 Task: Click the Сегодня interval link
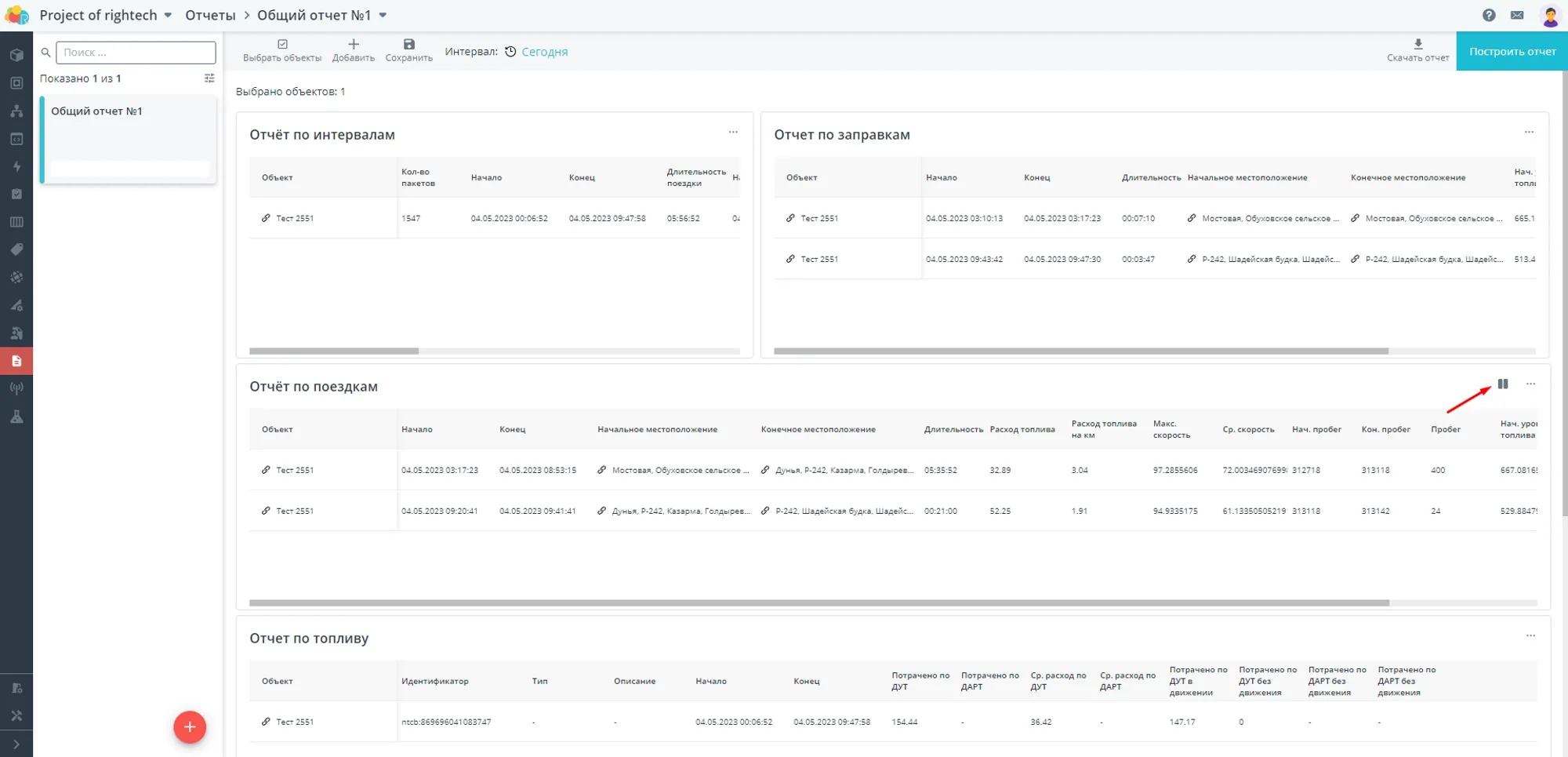coord(544,52)
